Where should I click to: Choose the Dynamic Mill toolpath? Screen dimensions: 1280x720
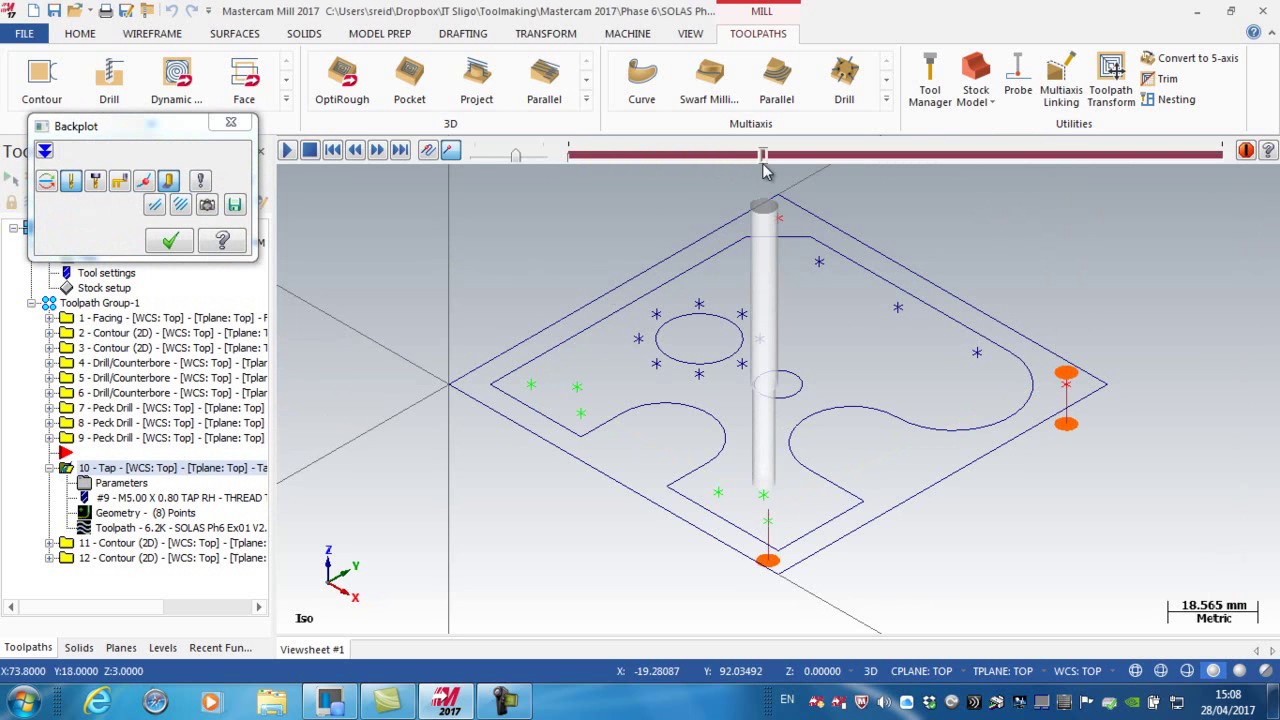point(177,80)
